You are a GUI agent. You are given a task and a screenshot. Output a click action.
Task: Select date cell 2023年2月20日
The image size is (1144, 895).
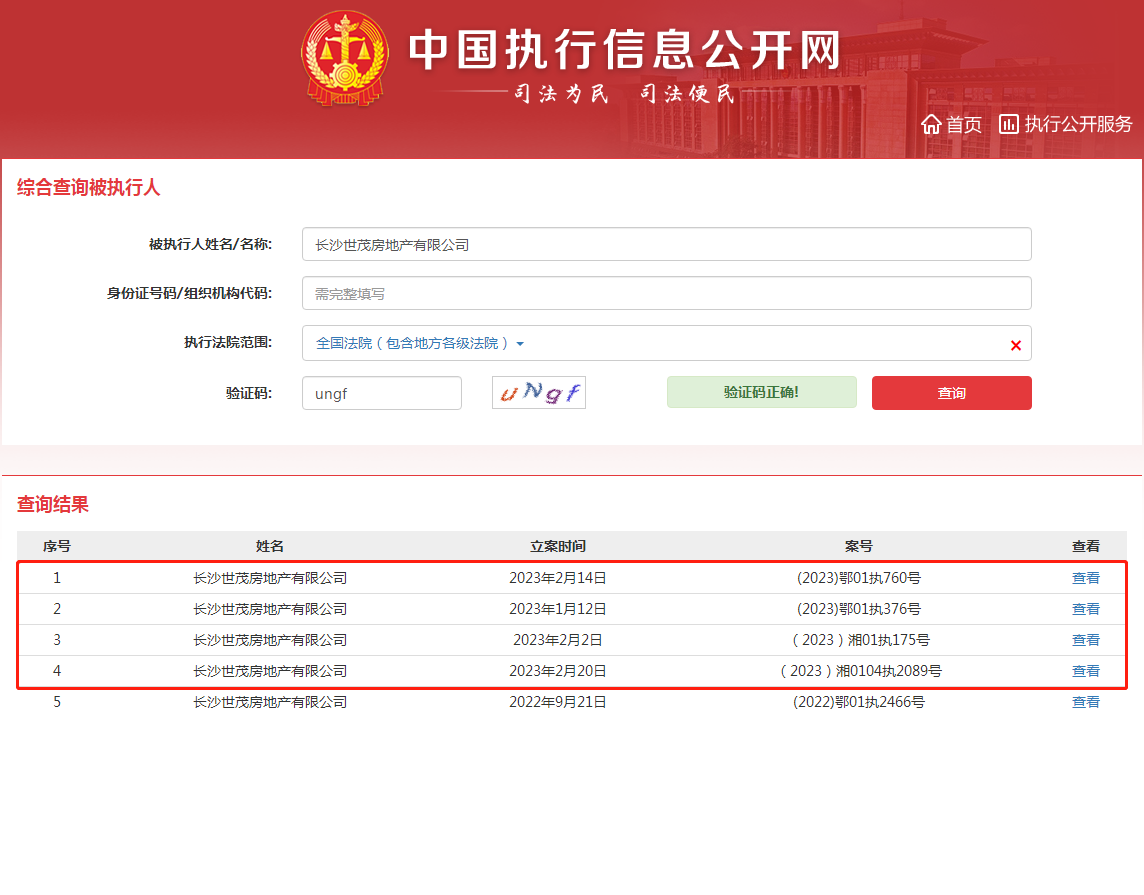(557, 671)
